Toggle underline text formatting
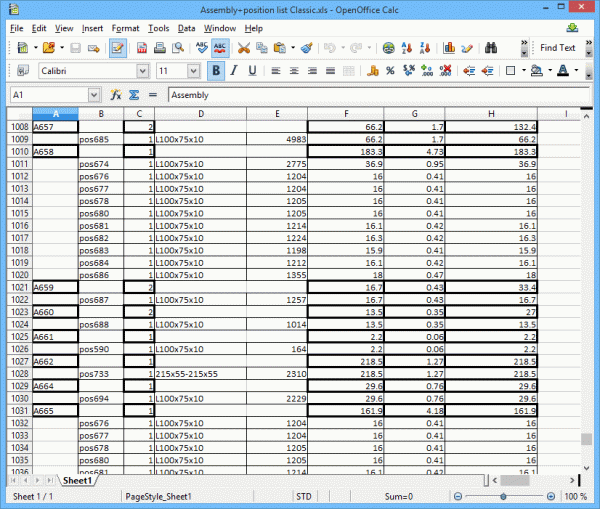Image resolution: width=600 pixels, height=509 pixels. [x=252, y=71]
